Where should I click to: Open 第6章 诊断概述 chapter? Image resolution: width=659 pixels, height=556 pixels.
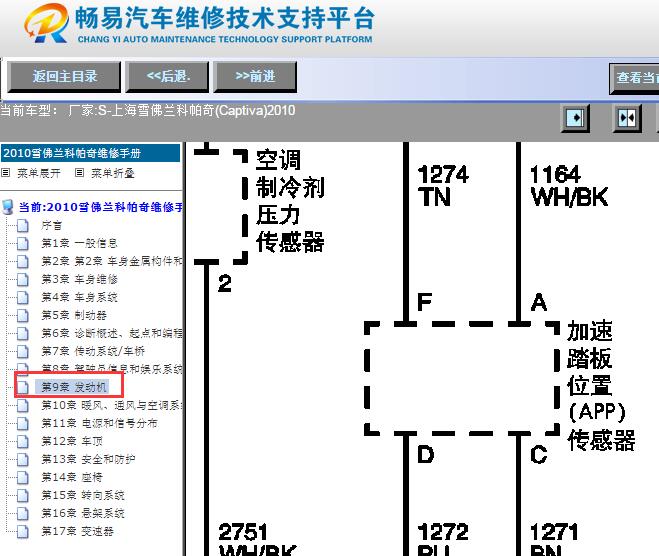(112, 333)
